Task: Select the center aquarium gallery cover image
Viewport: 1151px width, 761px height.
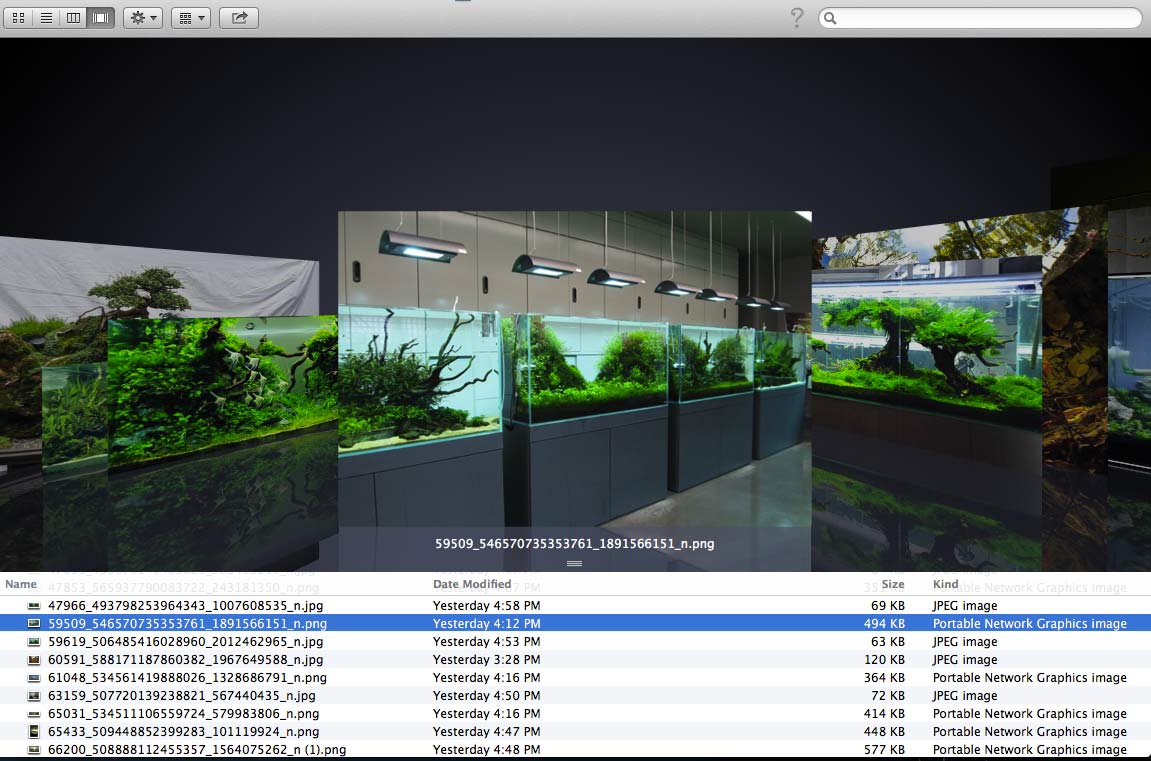Action: point(575,368)
